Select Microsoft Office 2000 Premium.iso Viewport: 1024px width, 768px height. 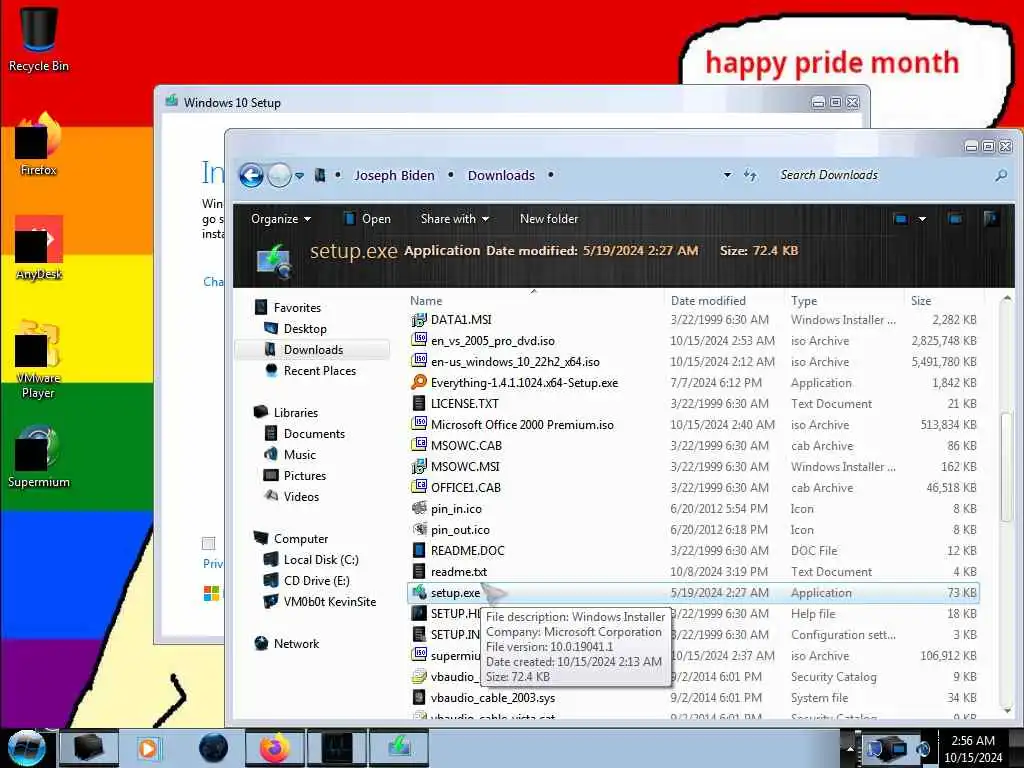tap(522, 424)
